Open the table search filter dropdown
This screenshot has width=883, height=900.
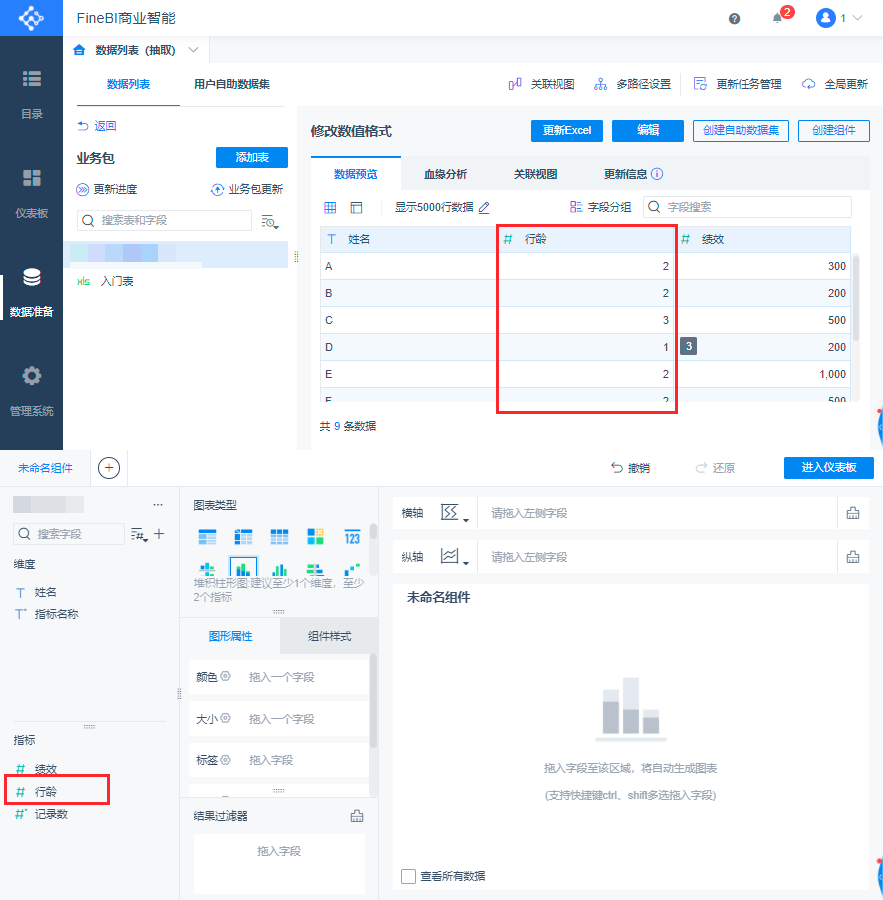[x=270, y=221]
